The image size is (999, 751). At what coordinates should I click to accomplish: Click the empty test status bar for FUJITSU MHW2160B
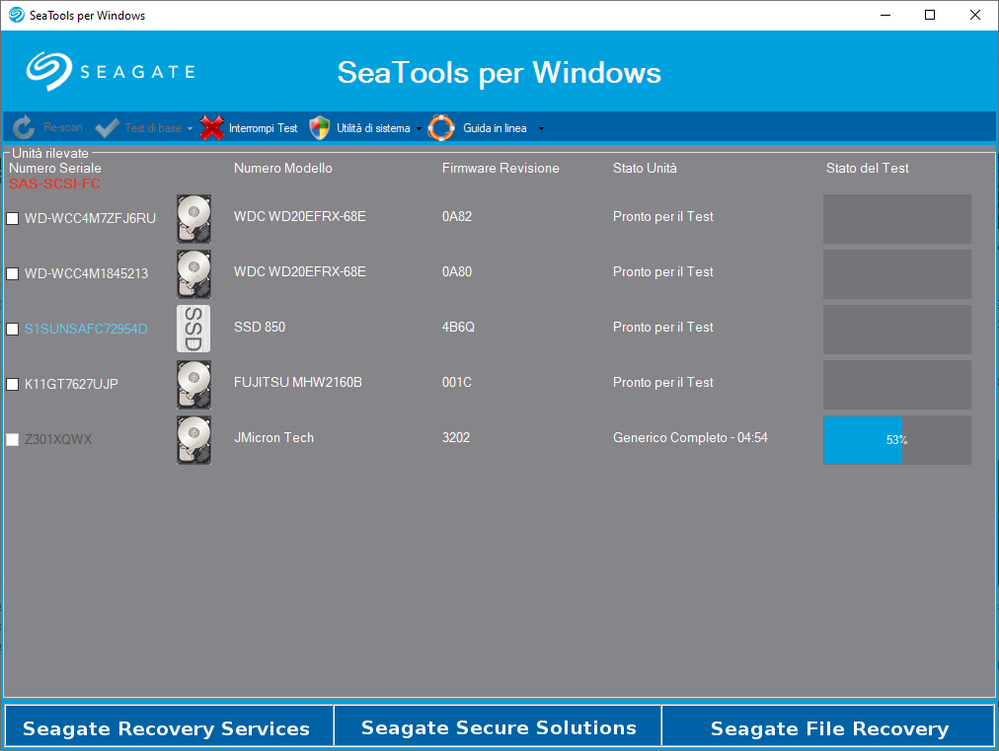pyautogui.click(x=897, y=384)
